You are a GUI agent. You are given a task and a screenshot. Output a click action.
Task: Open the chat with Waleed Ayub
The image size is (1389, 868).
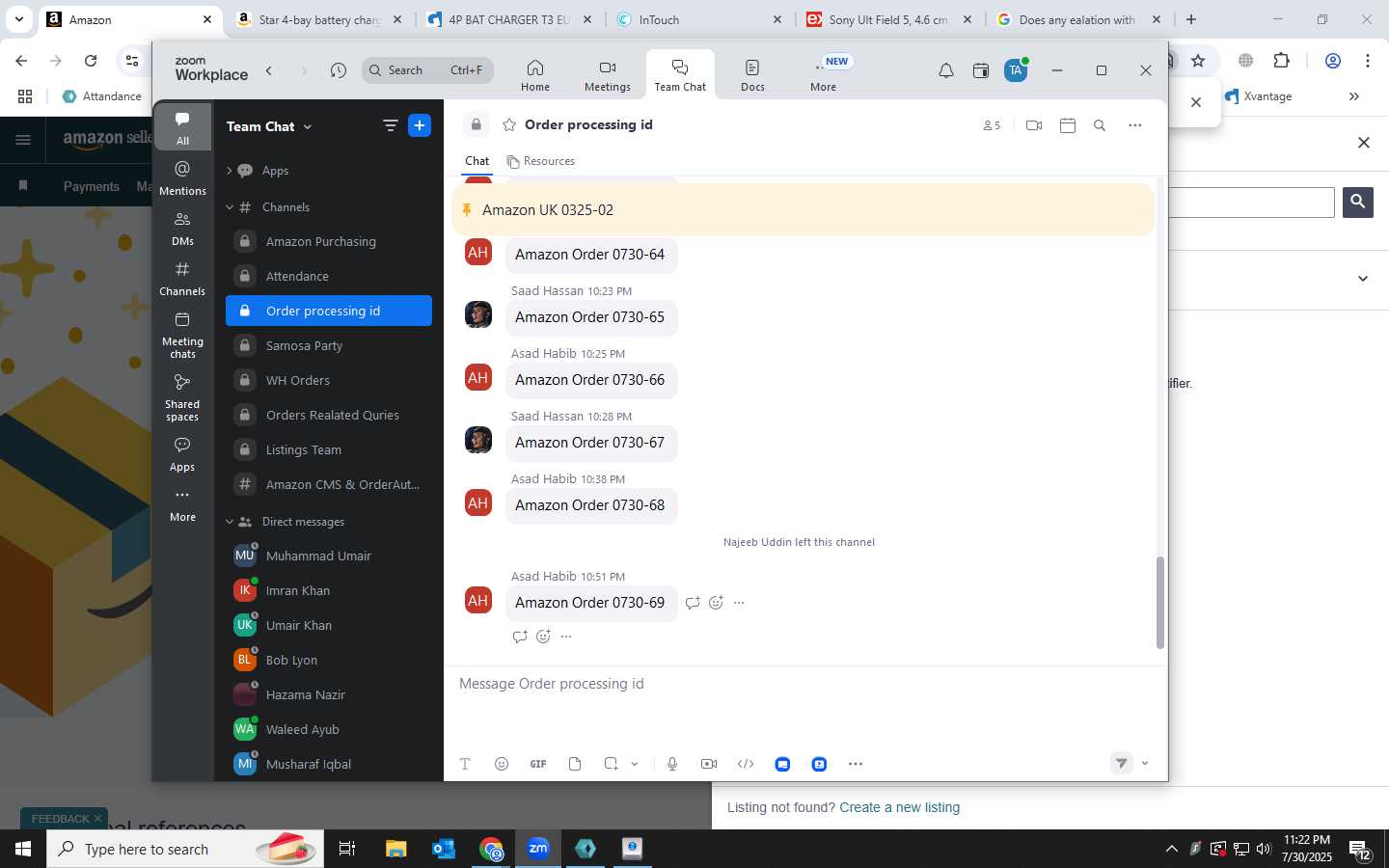(x=328, y=729)
